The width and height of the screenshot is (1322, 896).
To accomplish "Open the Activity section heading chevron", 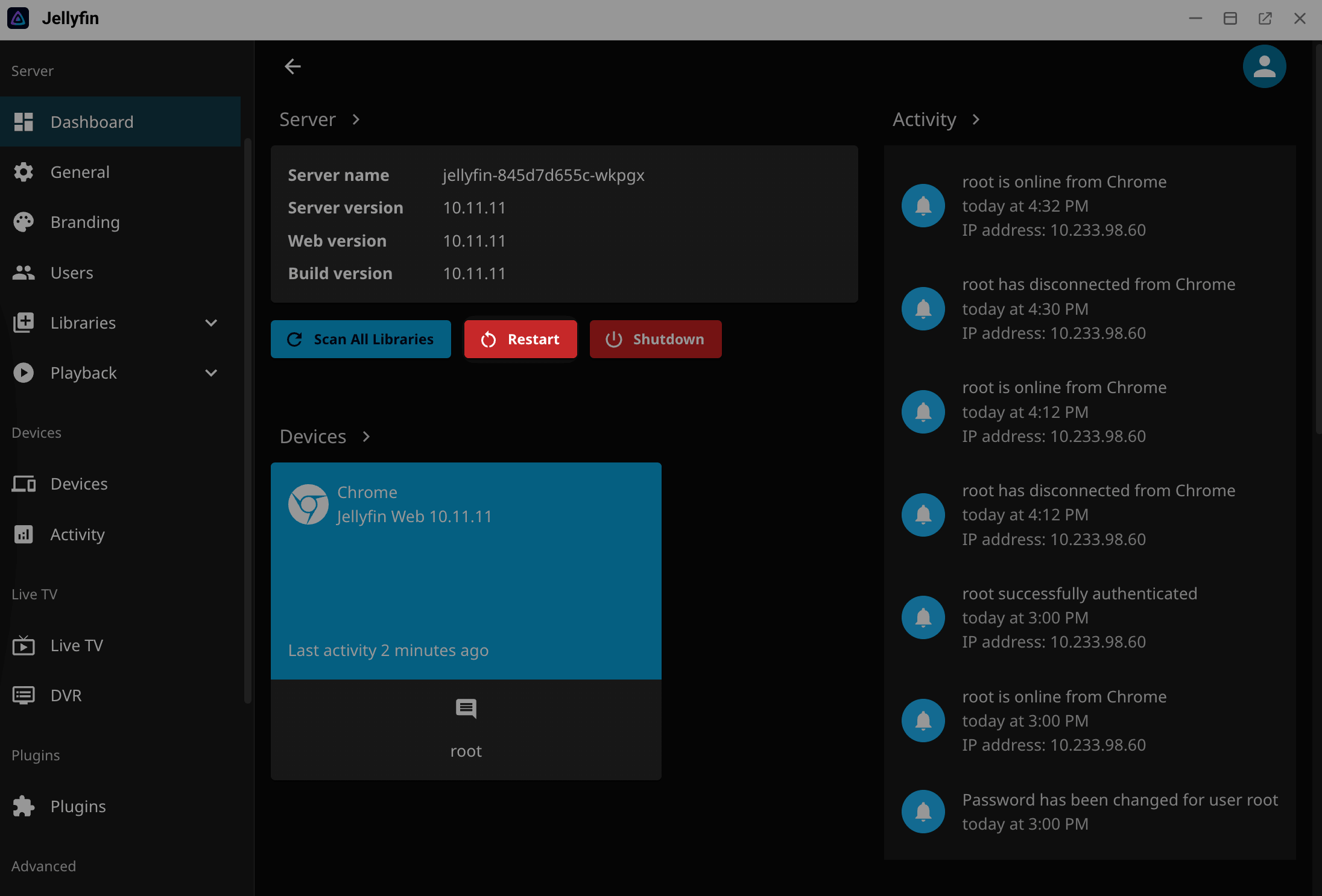I will coord(976,119).
